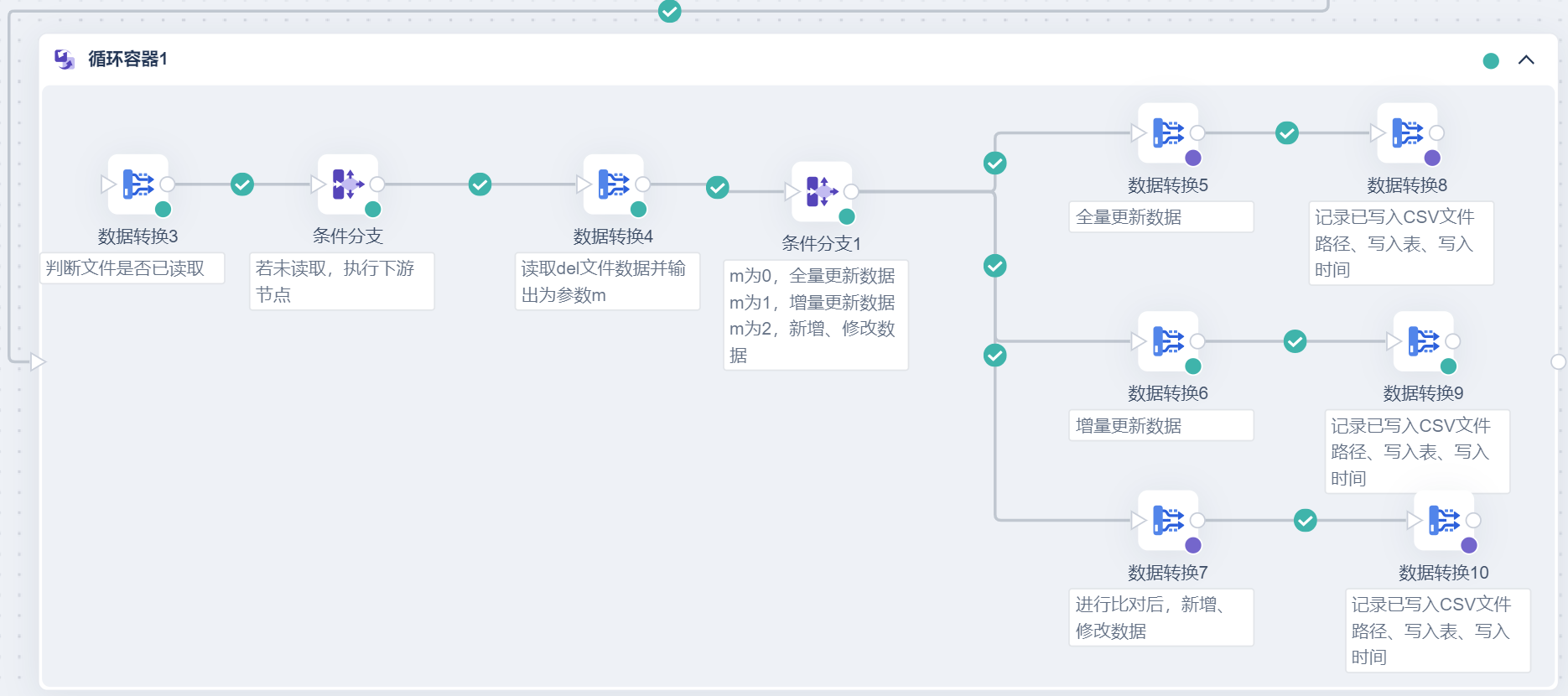Click the 全量更新数据 description box

(x=1160, y=217)
